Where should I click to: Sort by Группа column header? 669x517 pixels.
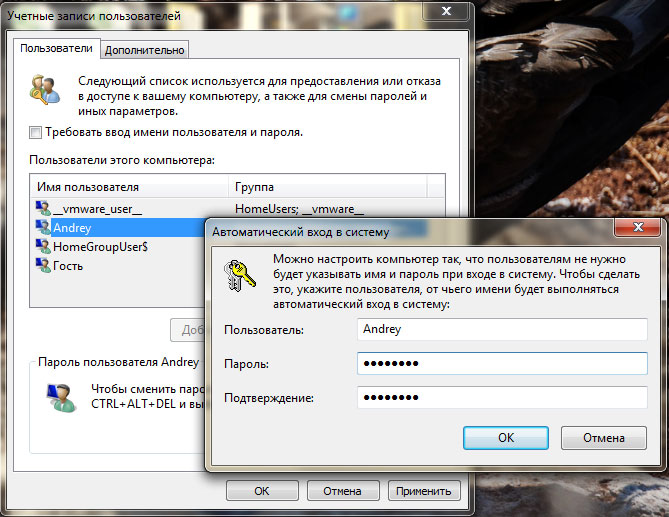pos(328,187)
